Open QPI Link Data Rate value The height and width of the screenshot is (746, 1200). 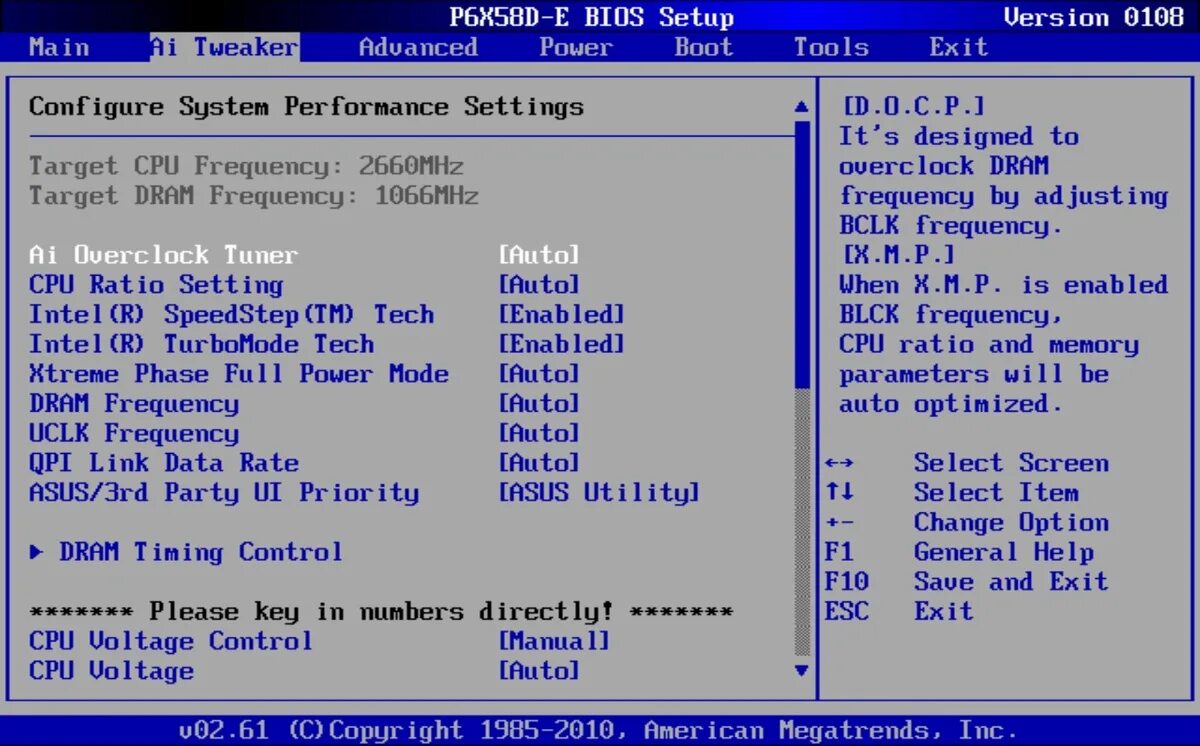click(x=539, y=463)
